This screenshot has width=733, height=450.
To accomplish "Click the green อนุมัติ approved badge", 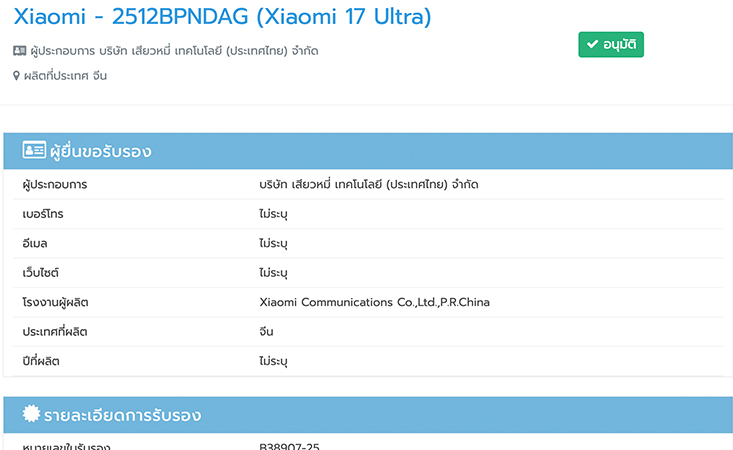I will coord(611,44).
